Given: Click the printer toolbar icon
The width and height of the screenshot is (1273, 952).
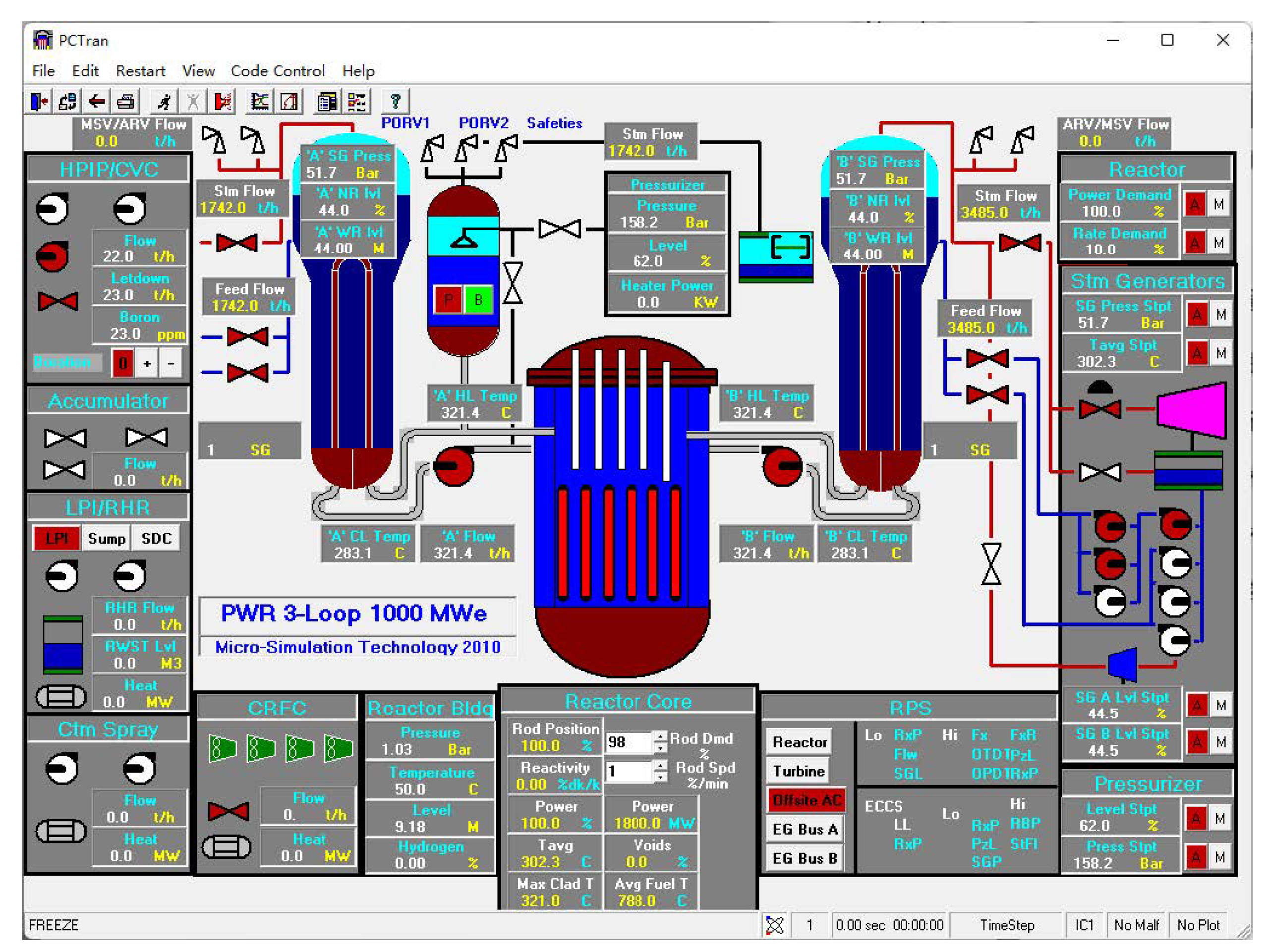Looking at the screenshot, I should tap(125, 102).
